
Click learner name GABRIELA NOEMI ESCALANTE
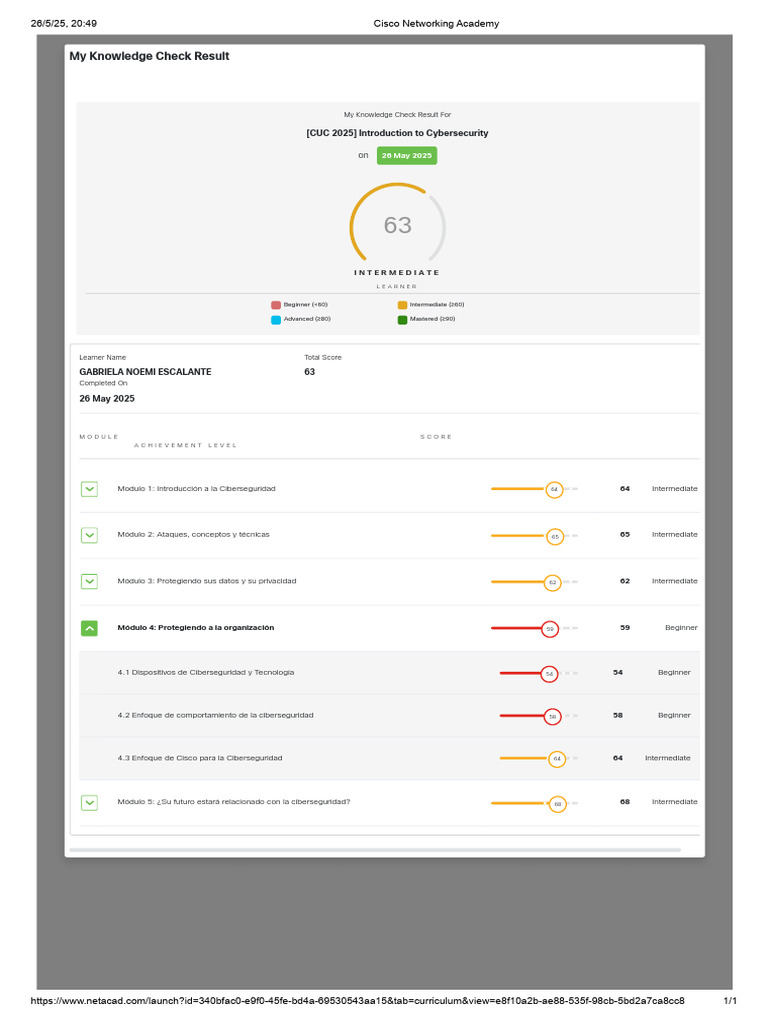pyautogui.click(x=146, y=372)
